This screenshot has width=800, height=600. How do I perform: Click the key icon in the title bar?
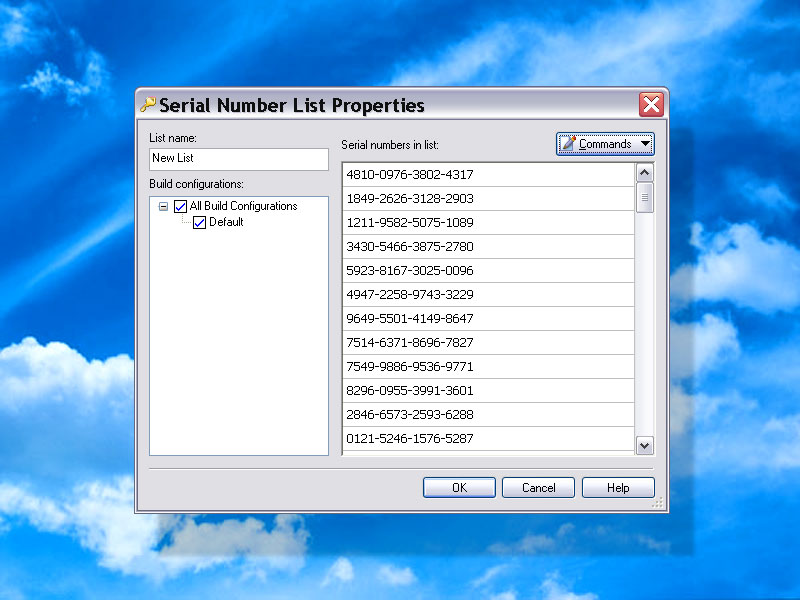(x=148, y=105)
